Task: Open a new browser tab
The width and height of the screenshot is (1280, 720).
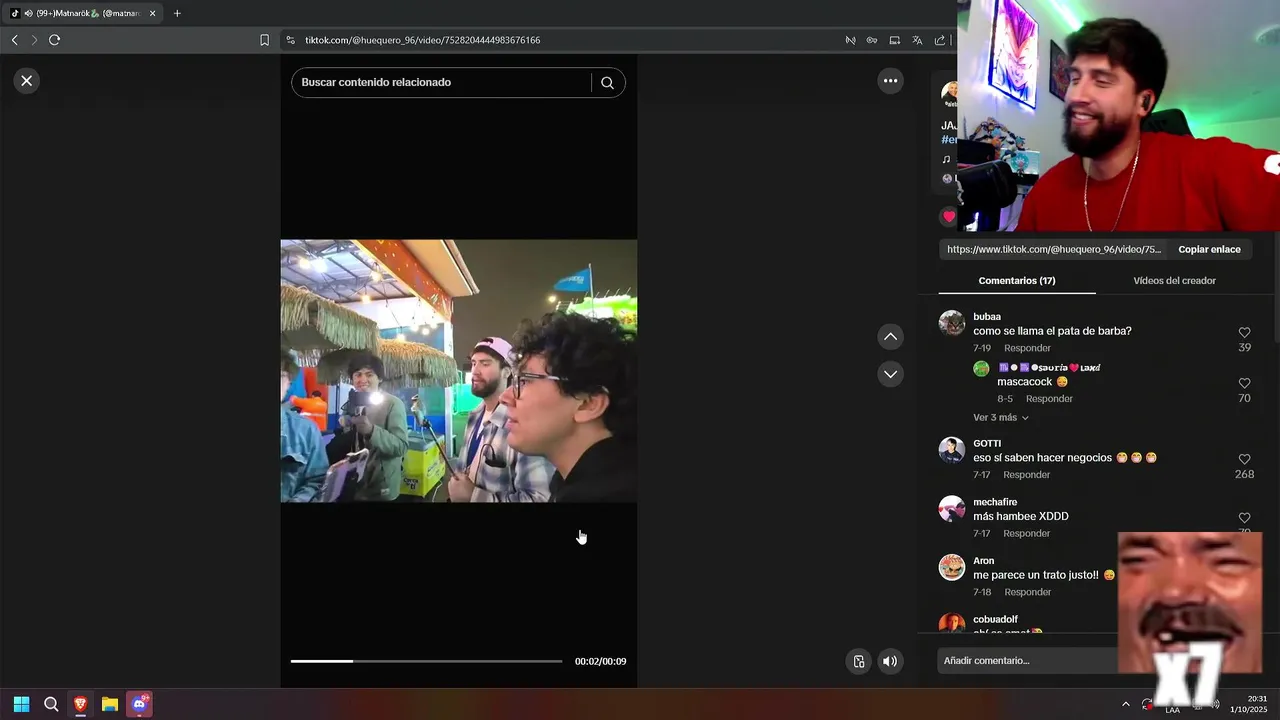Action: click(177, 13)
